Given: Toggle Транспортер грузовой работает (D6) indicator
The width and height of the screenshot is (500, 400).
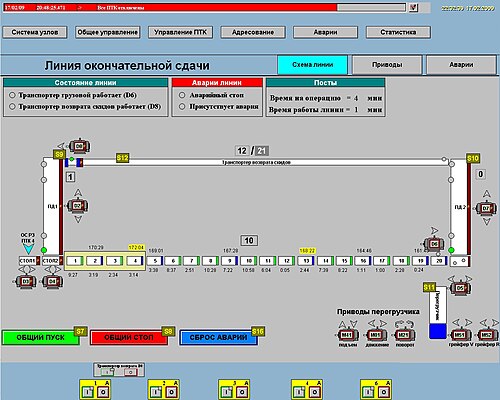Looking at the screenshot, I should coord(12,95).
